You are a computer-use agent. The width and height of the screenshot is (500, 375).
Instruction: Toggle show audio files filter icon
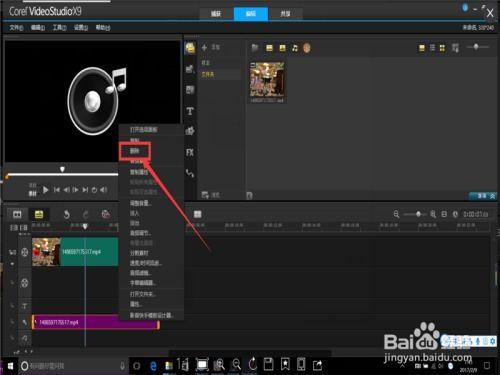[295, 48]
